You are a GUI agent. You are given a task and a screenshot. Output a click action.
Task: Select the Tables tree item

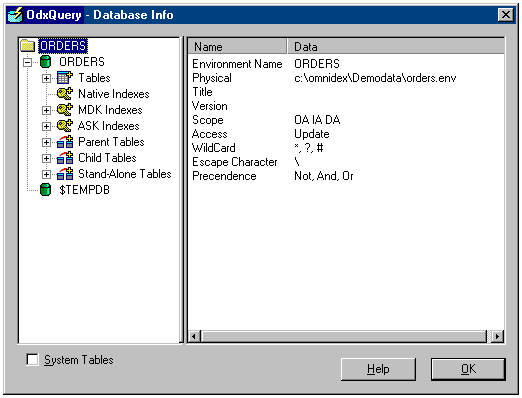(x=94, y=78)
